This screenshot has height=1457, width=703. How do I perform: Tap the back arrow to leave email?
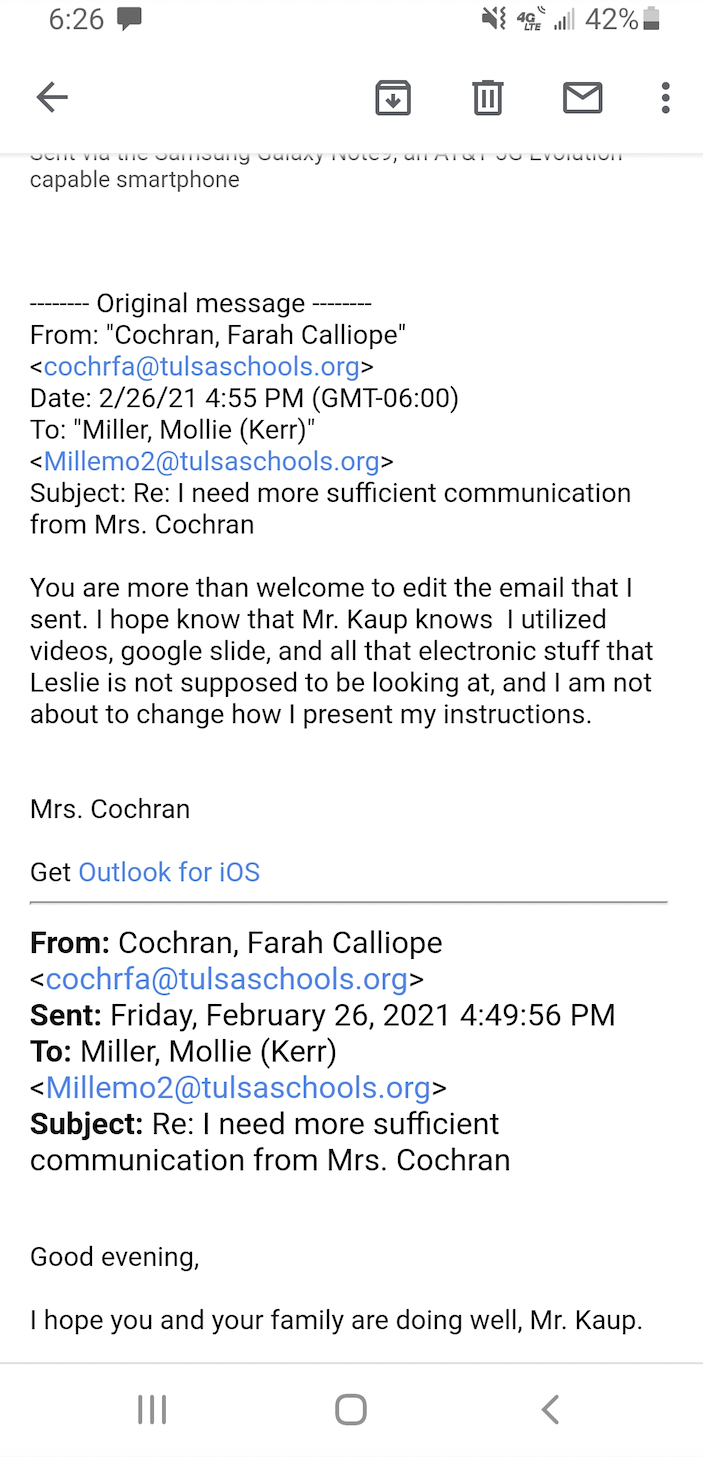52,97
